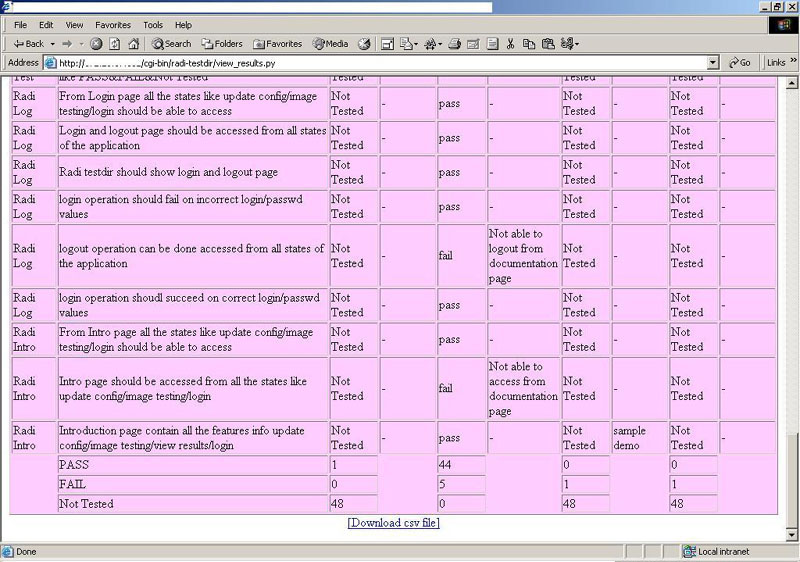Open the Media pane
This screenshot has height=562, width=800.
331,44
